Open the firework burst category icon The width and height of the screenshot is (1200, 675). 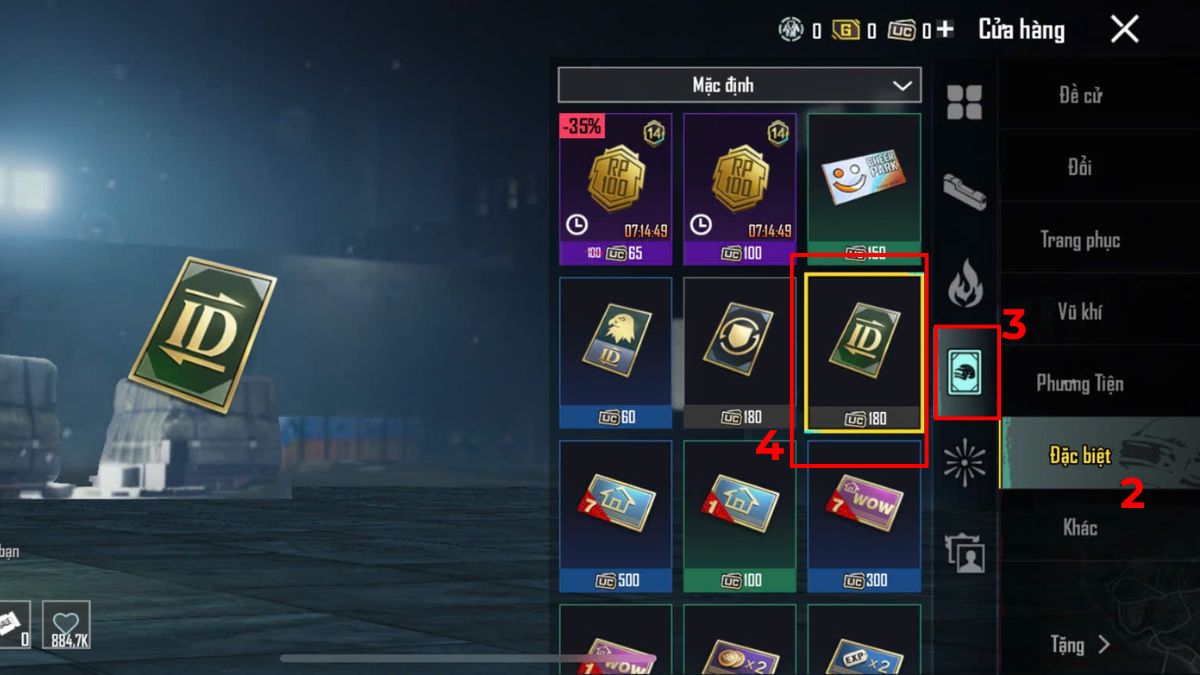pyautogui.click(x=964, y=461)
